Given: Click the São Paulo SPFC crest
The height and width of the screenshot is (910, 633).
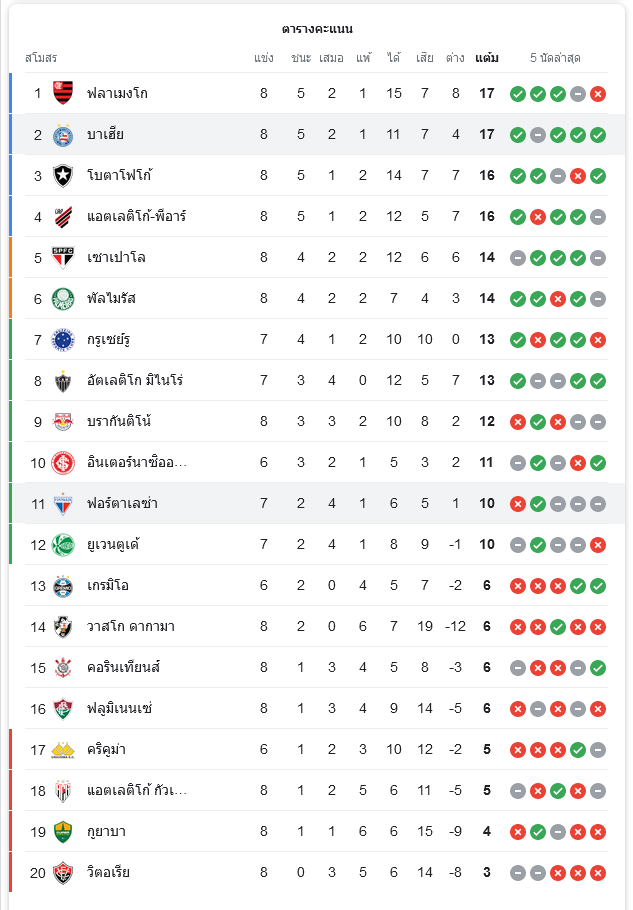Looking at the screenshot, I should pyautogui.click(x=63, y=258).
